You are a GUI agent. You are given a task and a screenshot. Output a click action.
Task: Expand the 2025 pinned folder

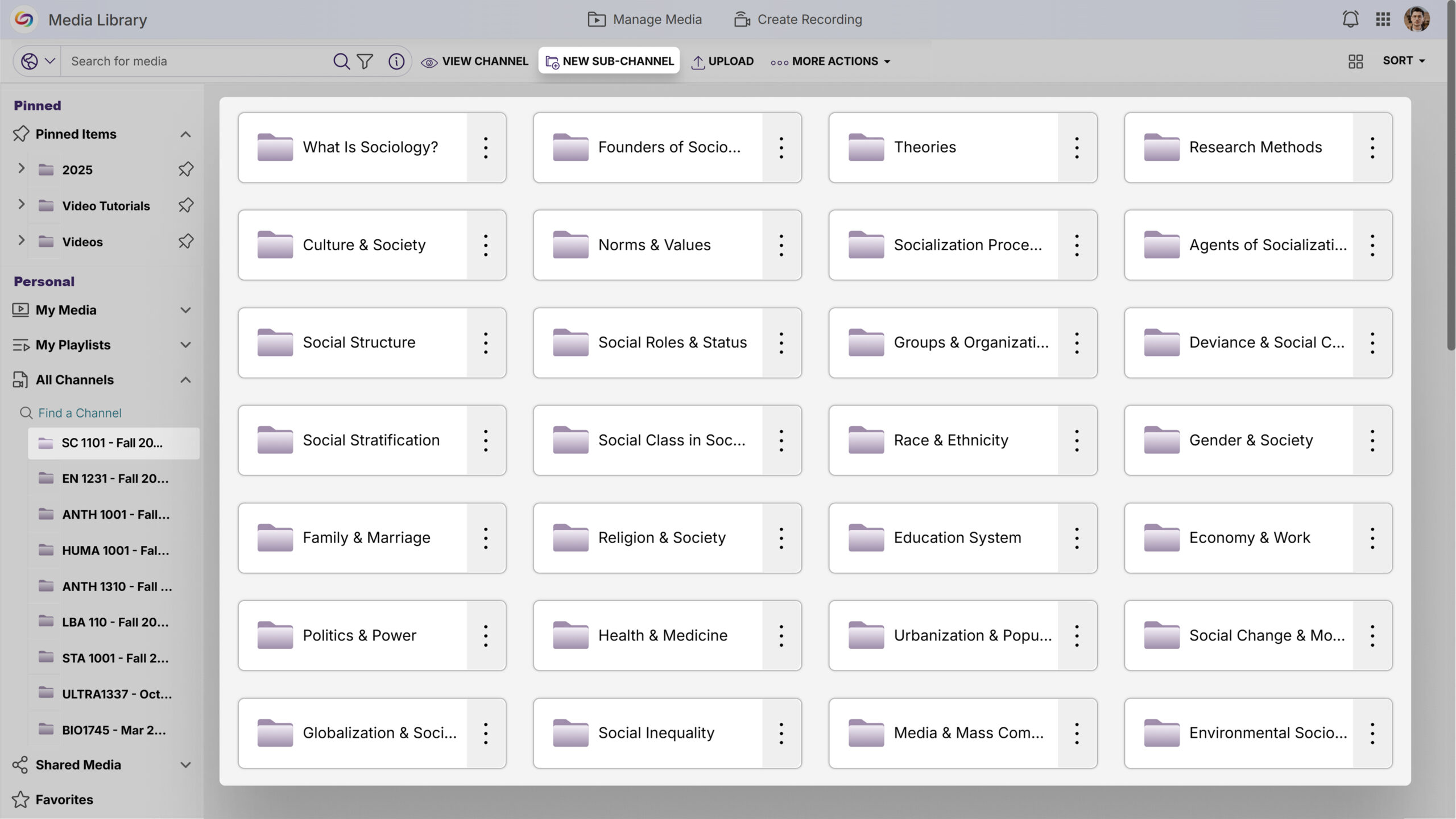click(21, 168)
